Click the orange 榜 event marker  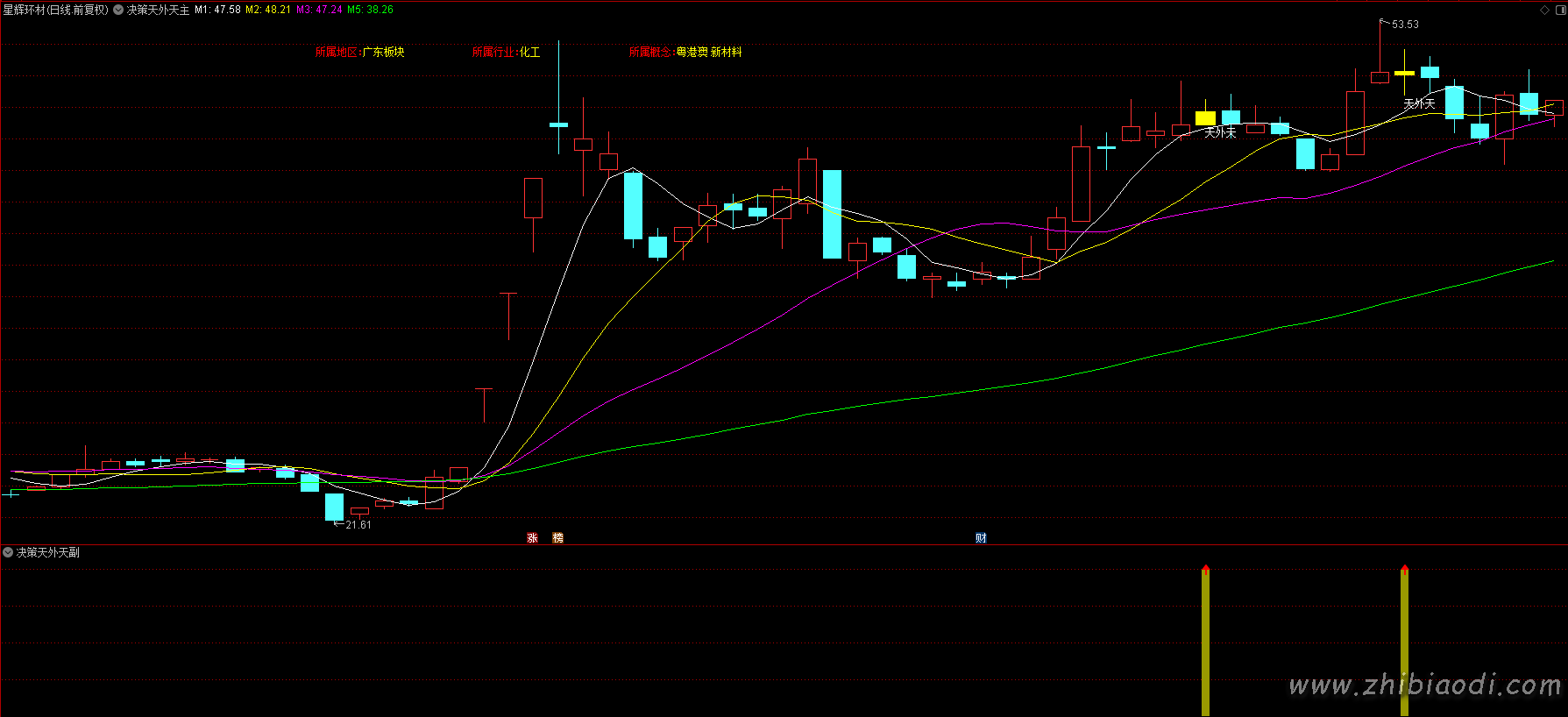[x=557, y=537]
